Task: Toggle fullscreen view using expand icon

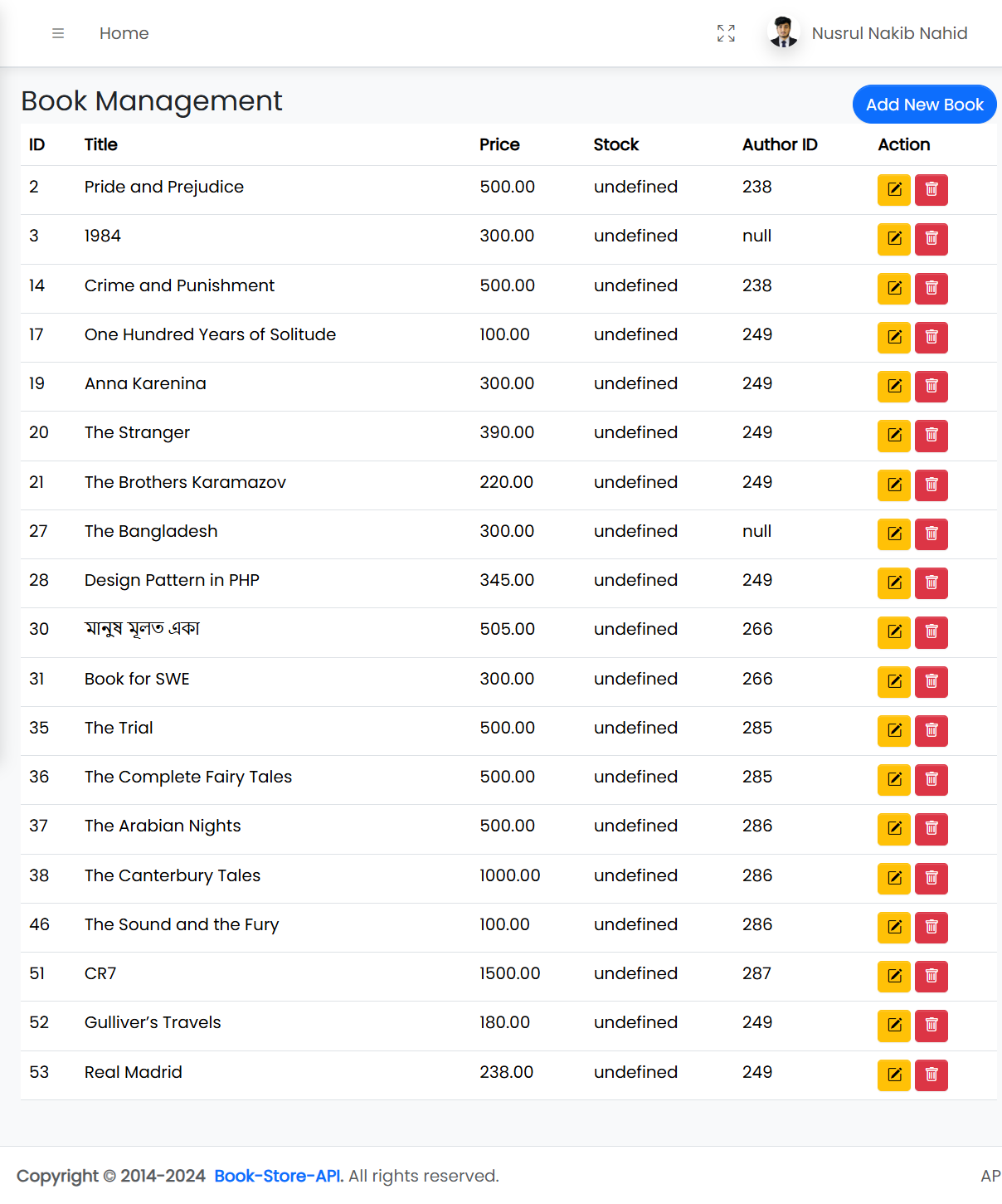Action: pyautogui.click(x=726, y=33)
